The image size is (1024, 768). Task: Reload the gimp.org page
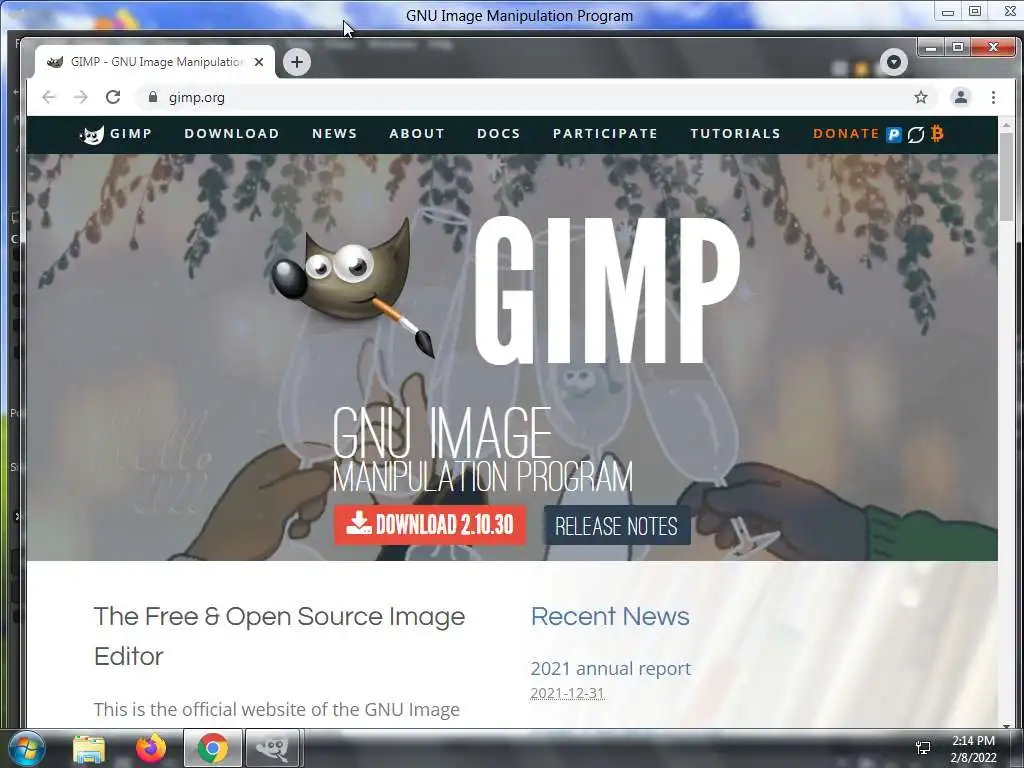point(113,97)
